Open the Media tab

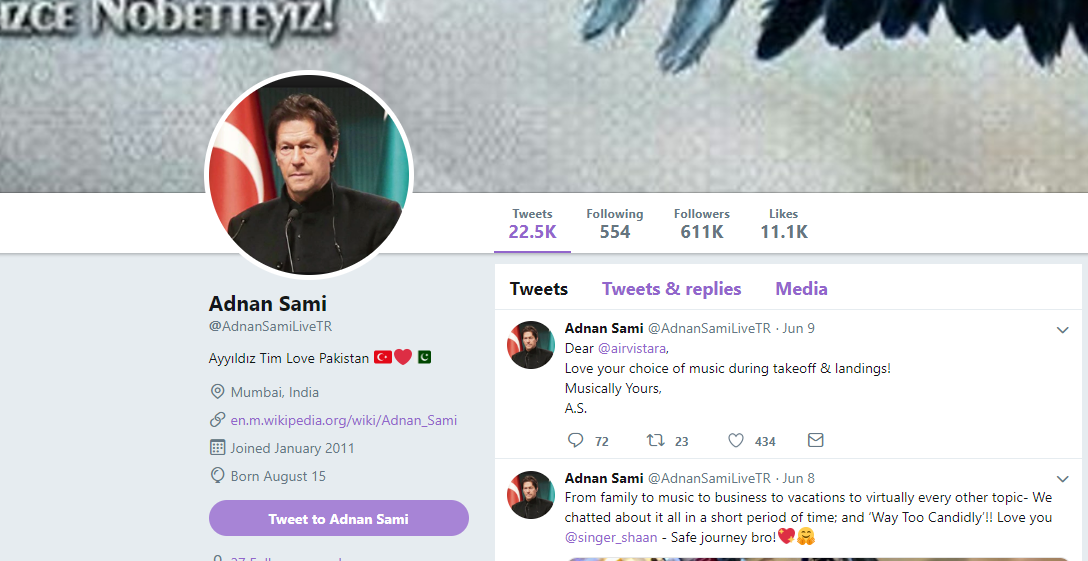click(801, 289)
